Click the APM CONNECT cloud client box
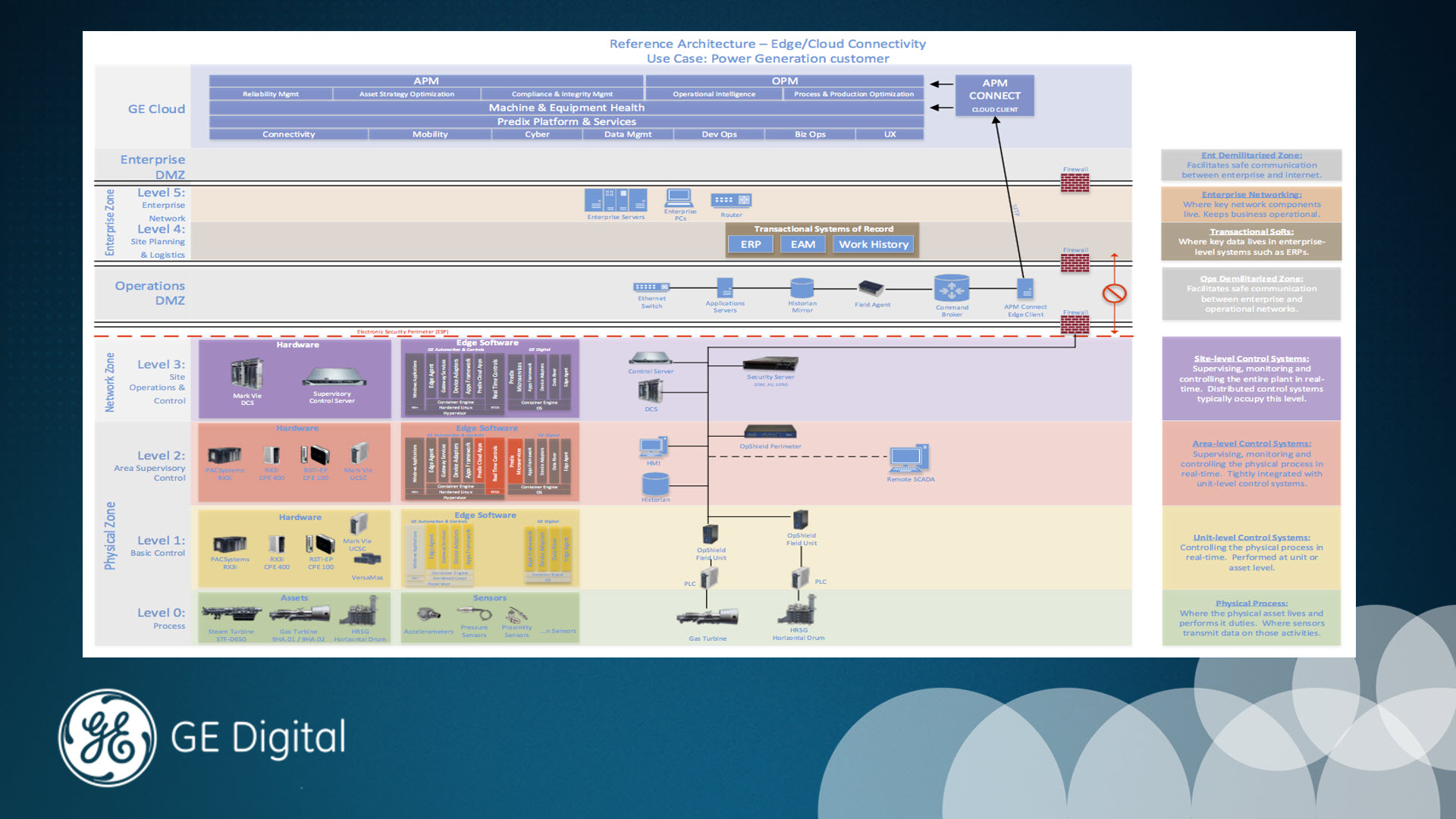Screen dimensions: 1456x819 (995, 96)
